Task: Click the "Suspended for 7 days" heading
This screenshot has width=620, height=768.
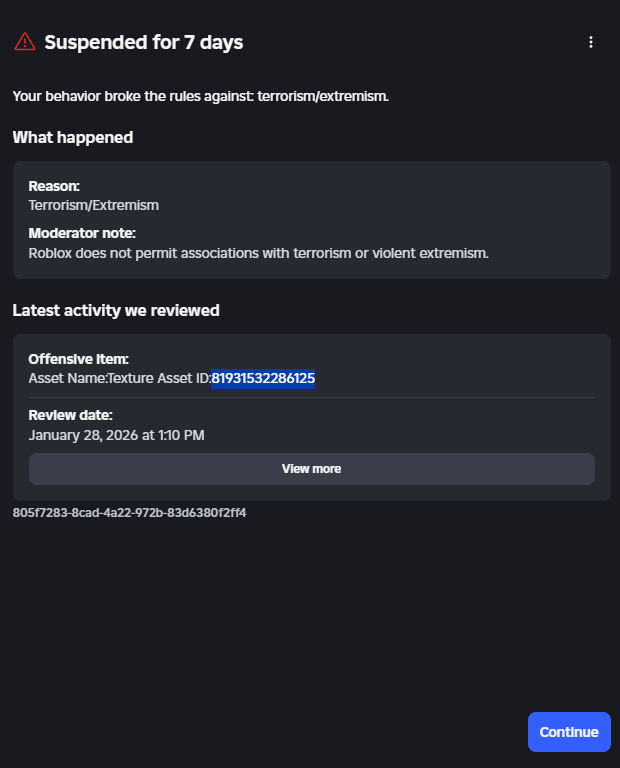Action: pyautogui.click(x=143, y=42)
